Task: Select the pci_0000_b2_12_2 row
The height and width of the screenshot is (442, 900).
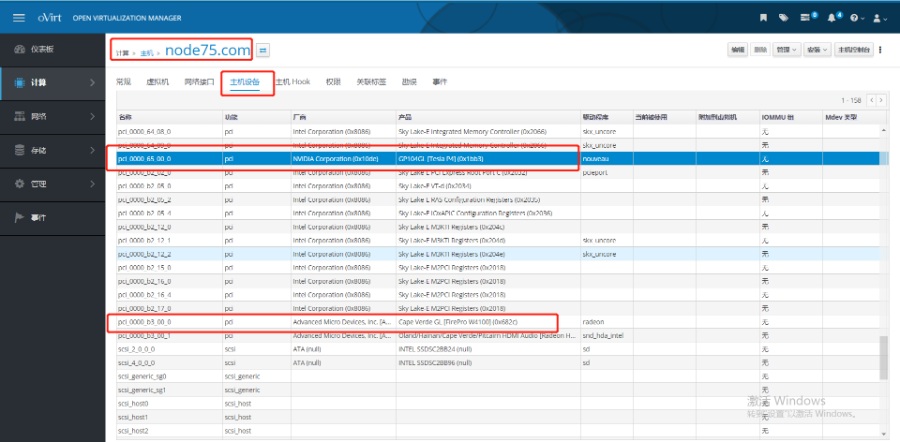Action: [497, 254]
